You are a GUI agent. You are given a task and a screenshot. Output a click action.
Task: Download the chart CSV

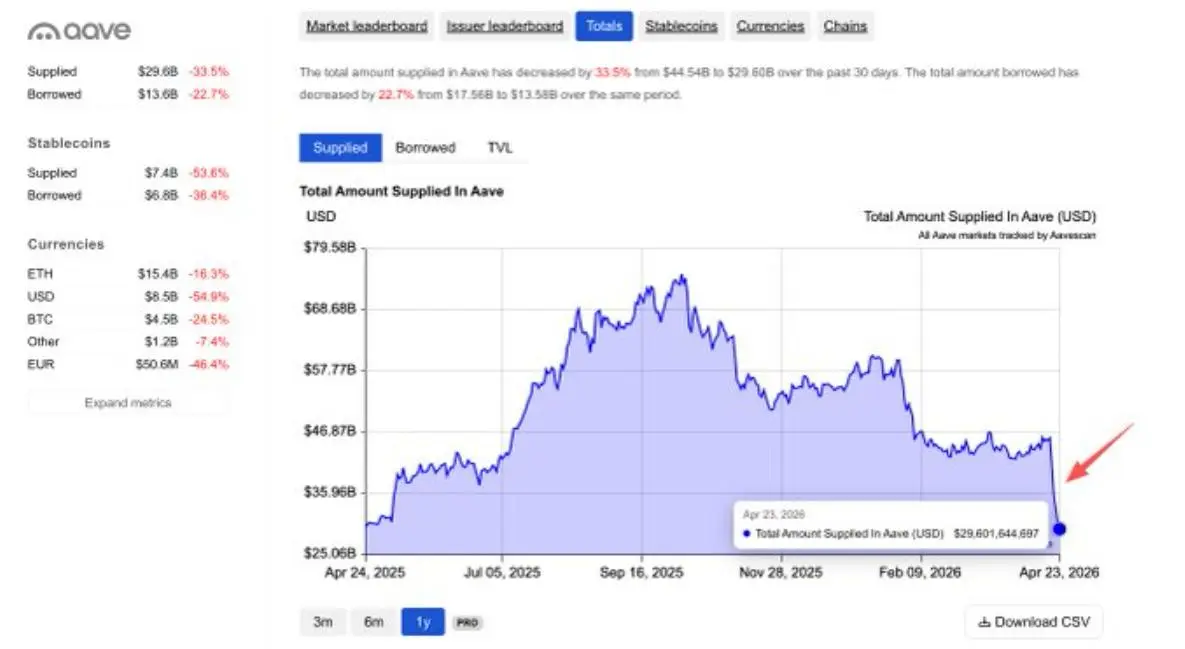[1034, 622]
